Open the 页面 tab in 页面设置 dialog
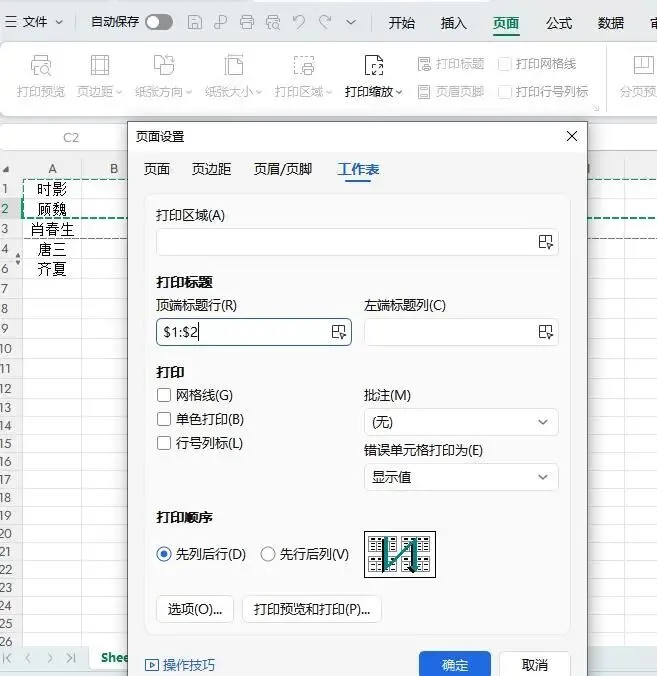The image size is (657, 676). [156, 169]
